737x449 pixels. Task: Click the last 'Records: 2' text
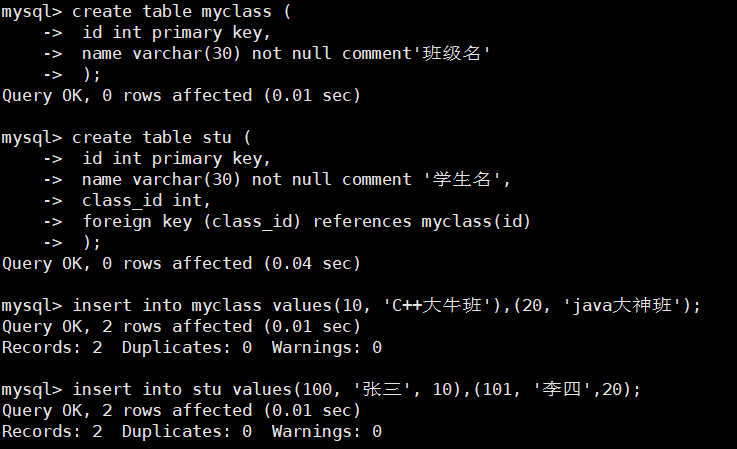pyautogui.click(x=52, y=431)
